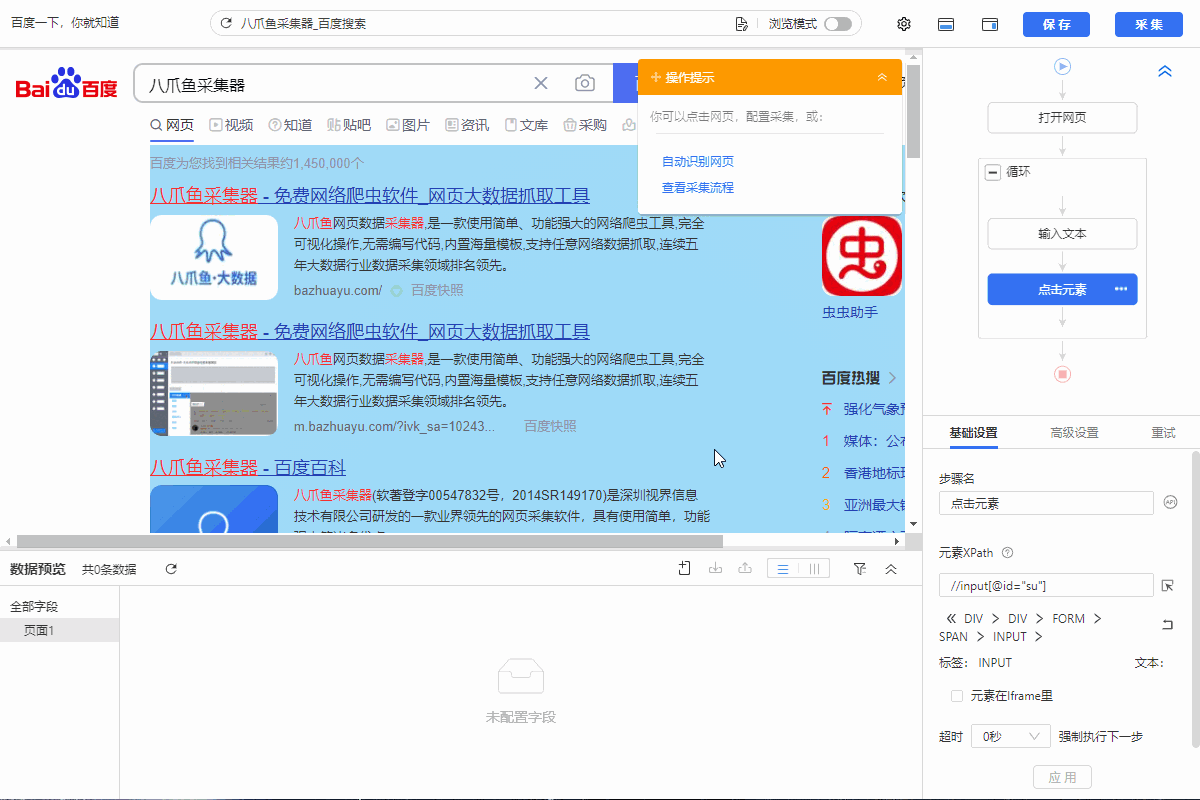The width and height of the screenshot is (1200, 800).
Task: Toggle the 浏览模式 browse mode switch
Action: click(838, 23)
